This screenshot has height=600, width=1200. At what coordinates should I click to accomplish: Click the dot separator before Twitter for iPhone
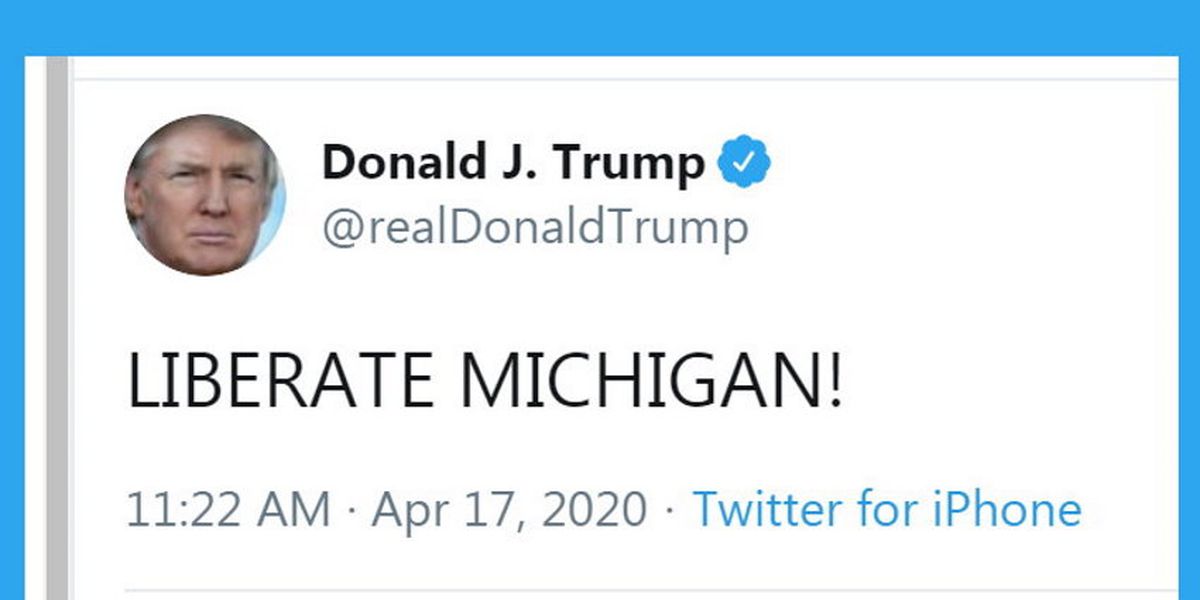[670, 511]
